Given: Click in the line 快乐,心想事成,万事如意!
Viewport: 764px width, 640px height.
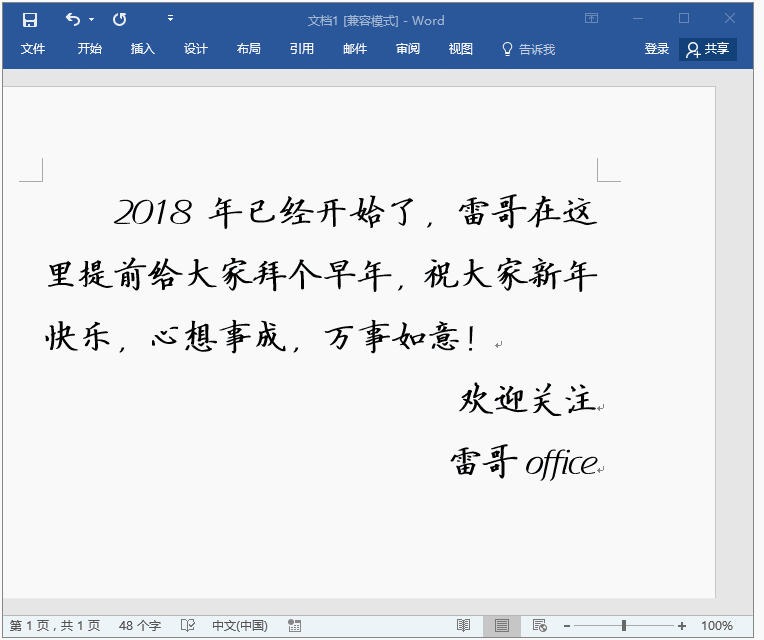Looking at the screenshot, I should [x=261, y=337].
